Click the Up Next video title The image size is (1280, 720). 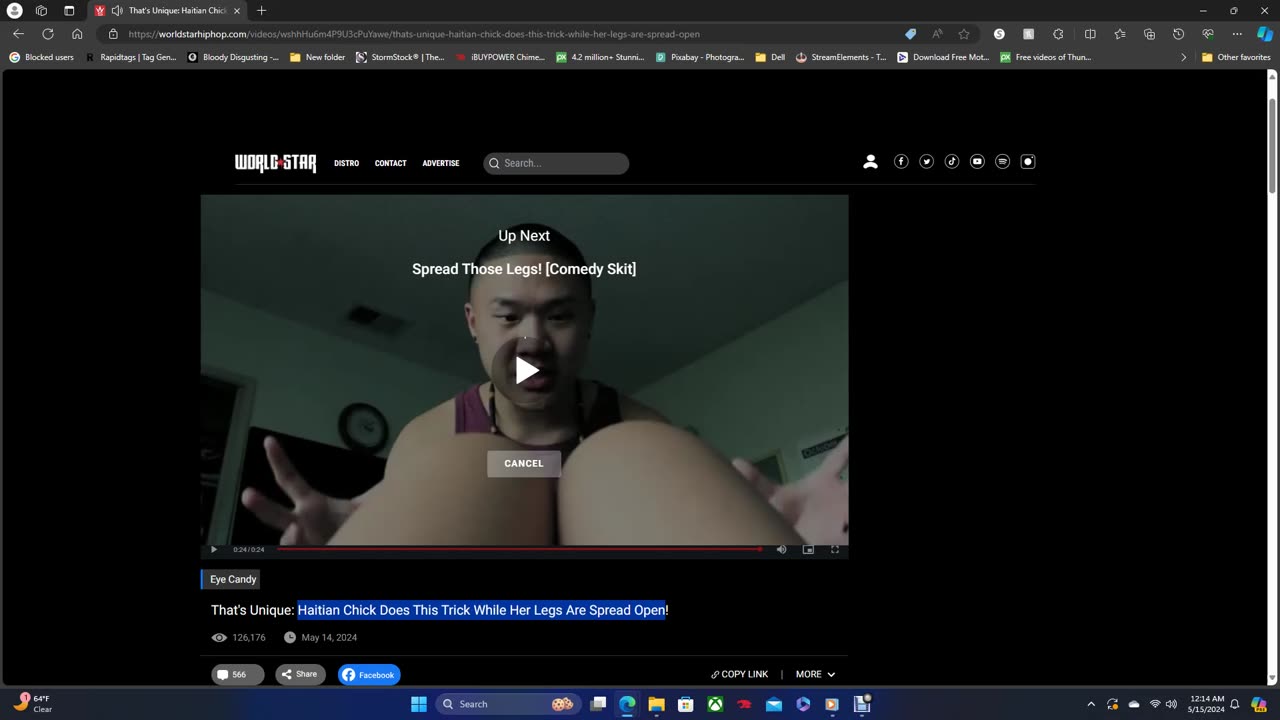(x=524, y=269)
